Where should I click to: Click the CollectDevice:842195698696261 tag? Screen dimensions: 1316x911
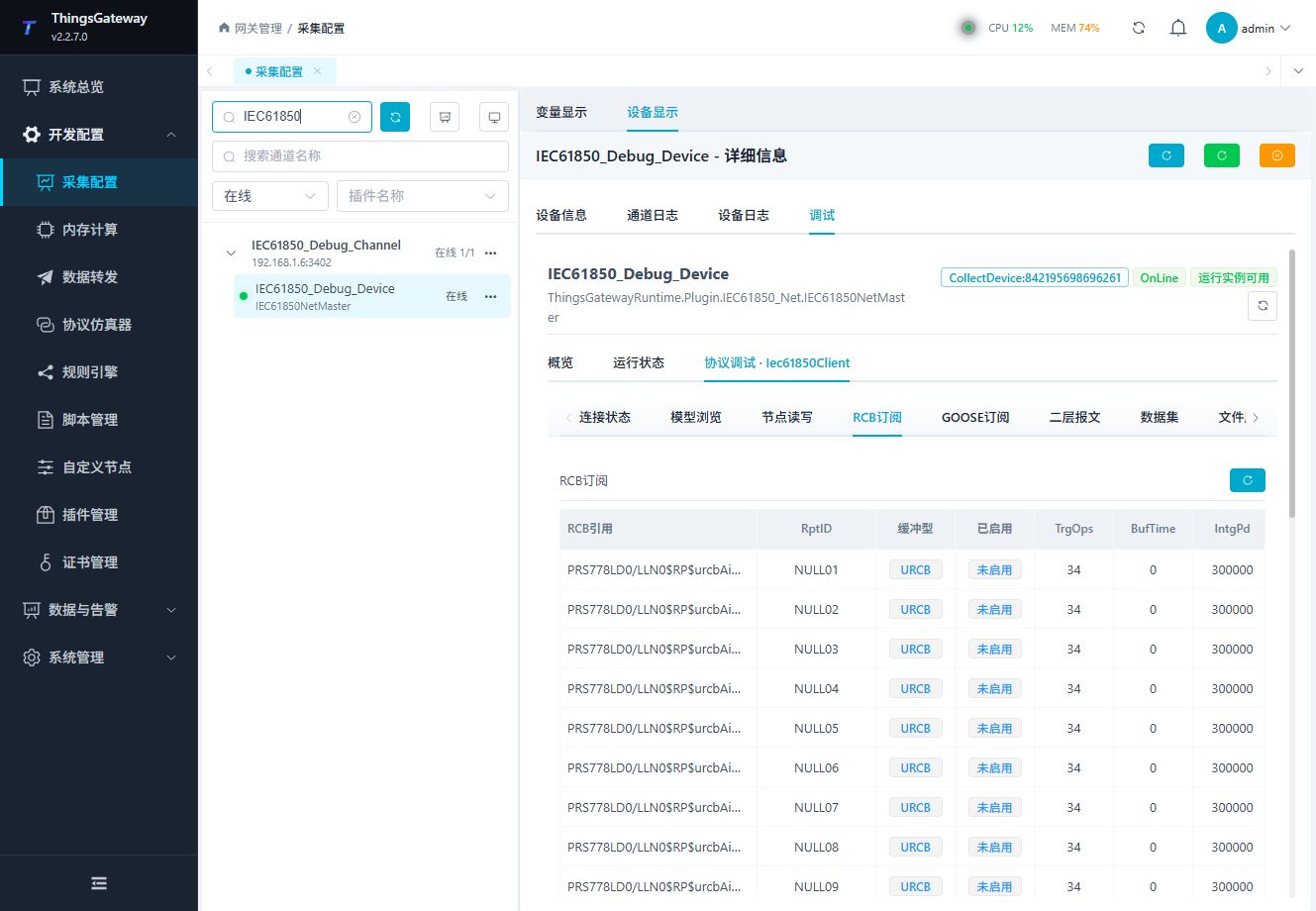pos(1035,278)
